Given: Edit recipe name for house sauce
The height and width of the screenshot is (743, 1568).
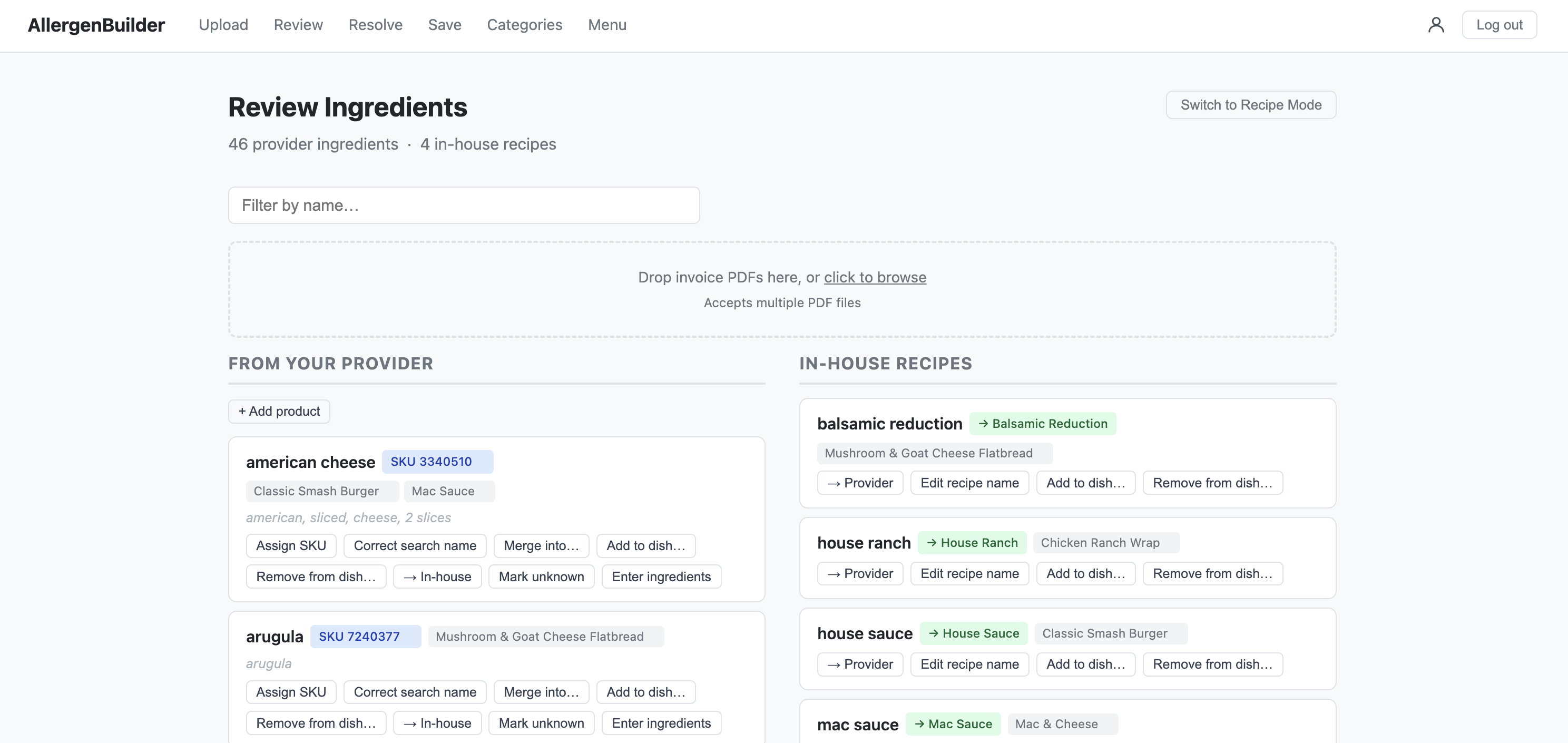Looking at the screenshot, I should point(969,664).
